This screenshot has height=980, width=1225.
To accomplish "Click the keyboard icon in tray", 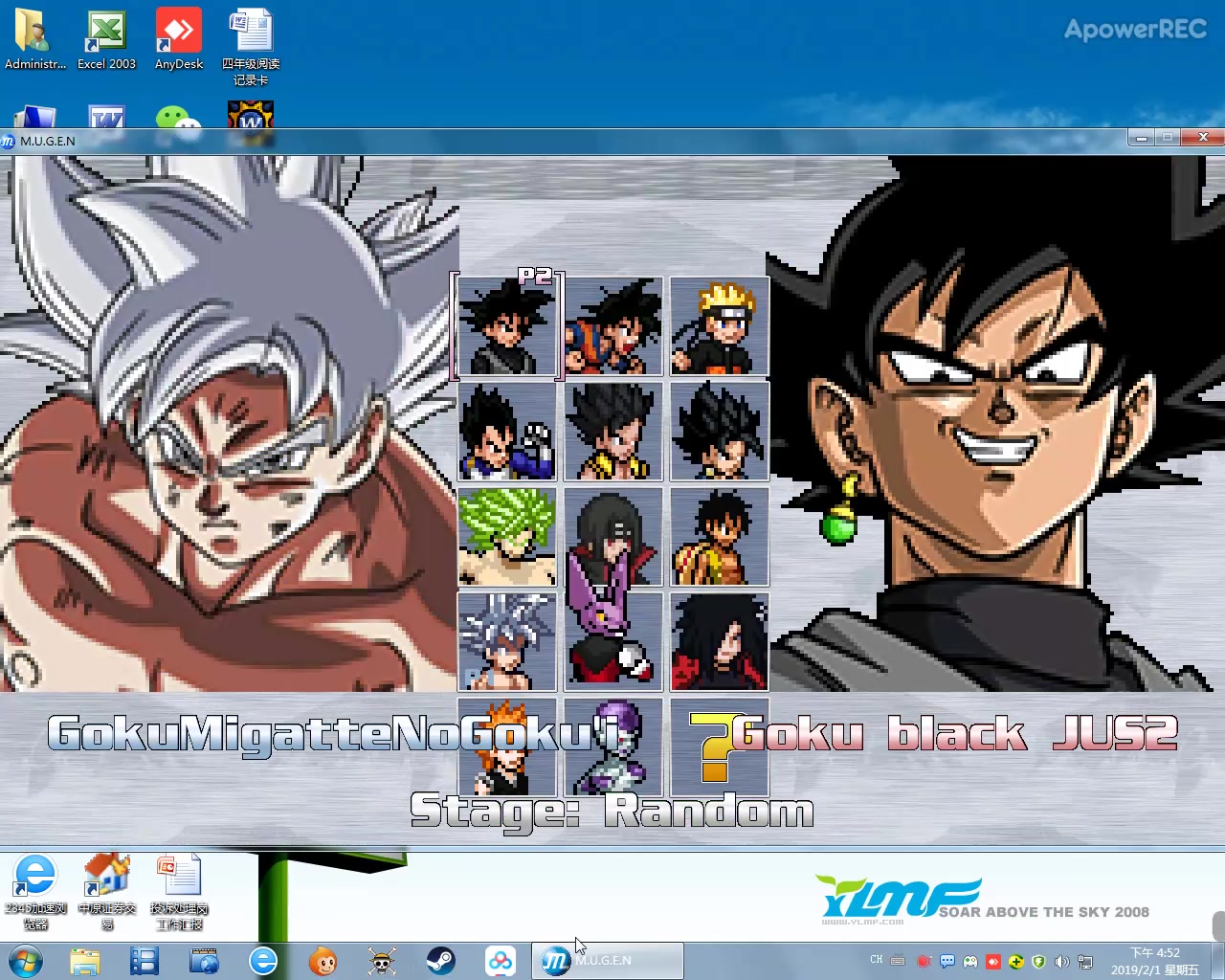I will pos(898,961).
